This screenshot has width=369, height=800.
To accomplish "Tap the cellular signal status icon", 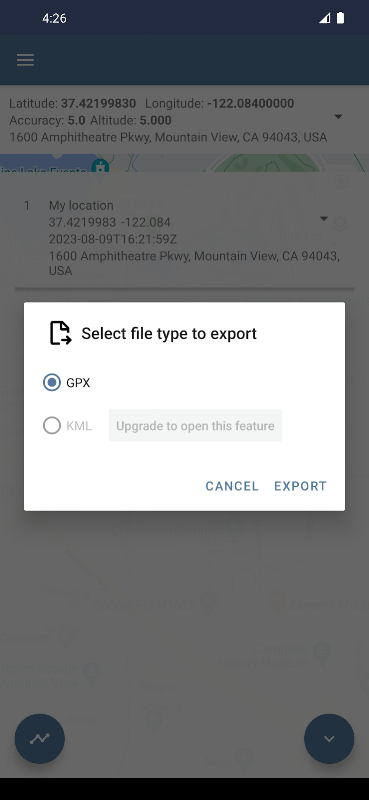I will pyautogui.click(x=325, y=18).
